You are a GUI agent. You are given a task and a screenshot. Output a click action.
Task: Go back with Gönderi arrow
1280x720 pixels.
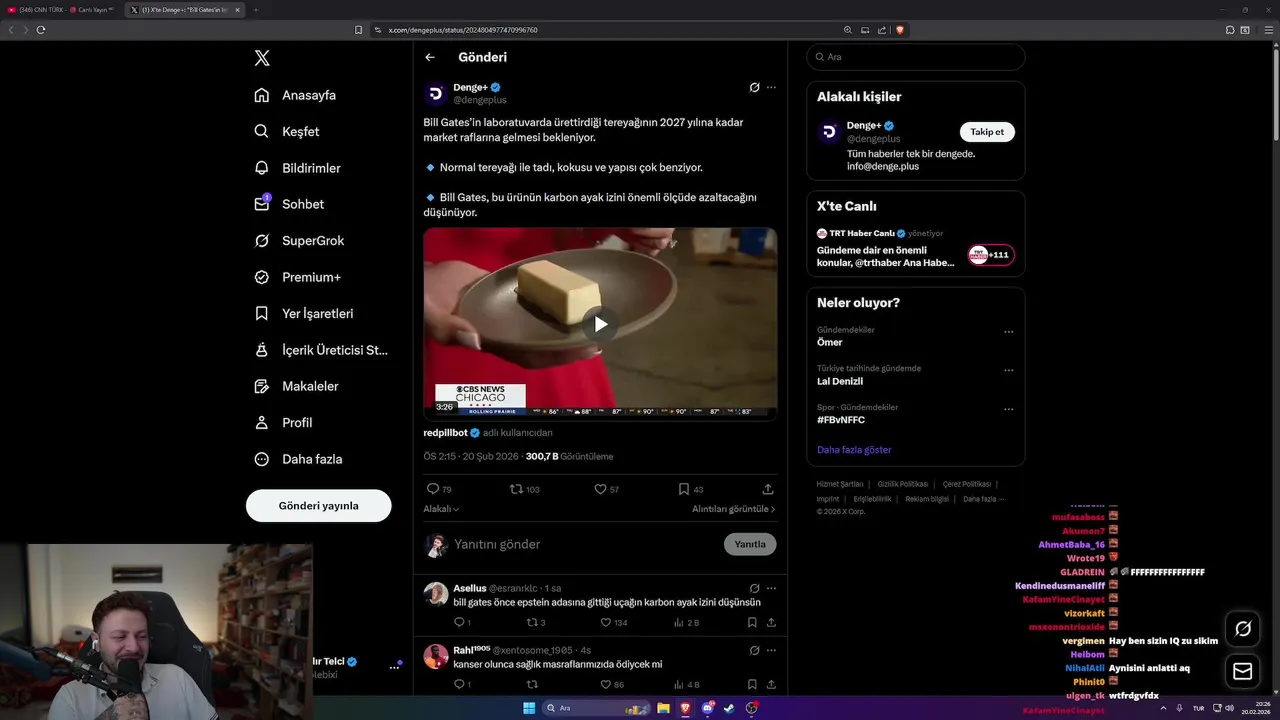click(430, 57)
